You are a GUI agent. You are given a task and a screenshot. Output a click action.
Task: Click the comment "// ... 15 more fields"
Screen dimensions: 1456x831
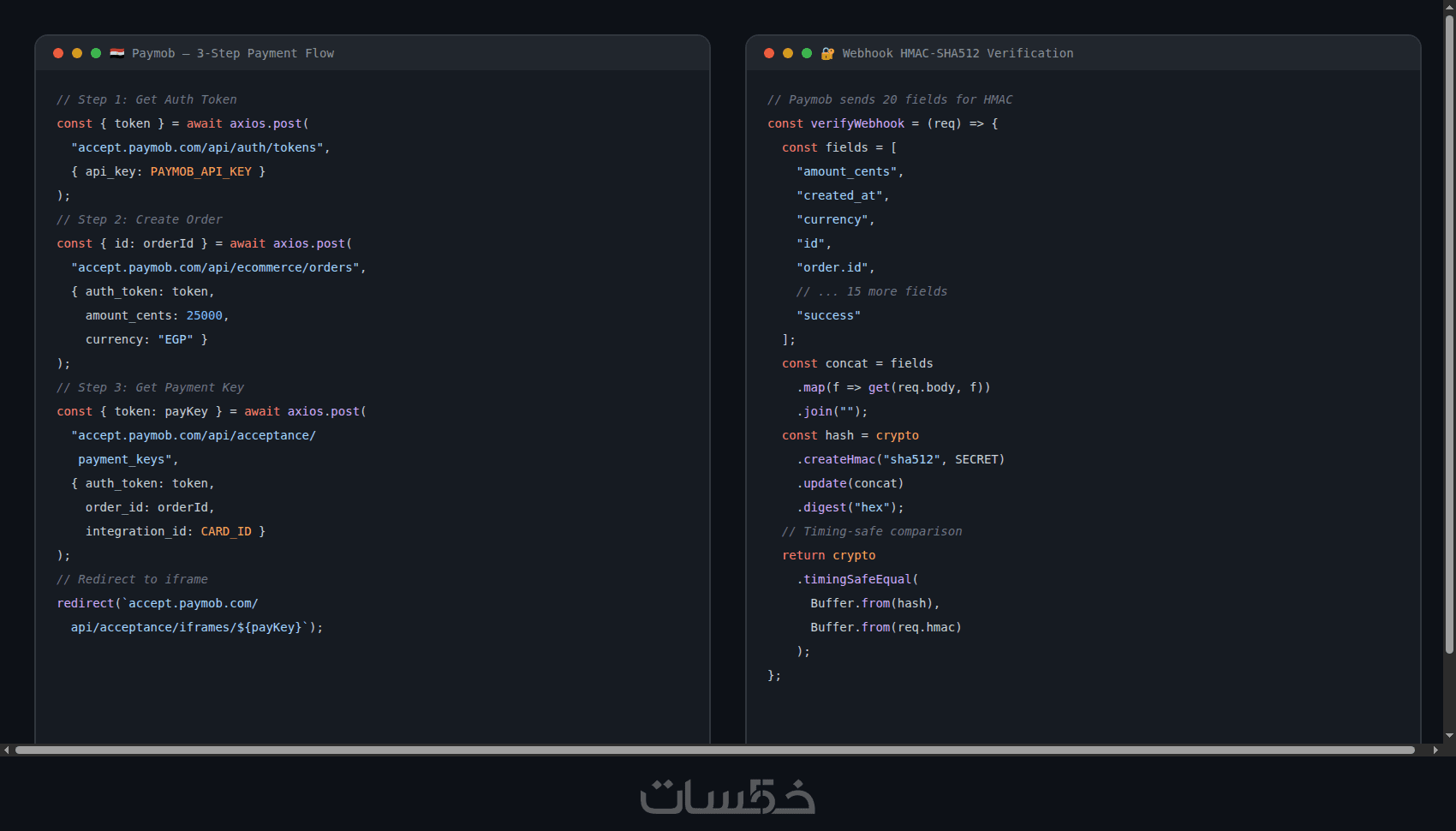click(x=872, y=291)
